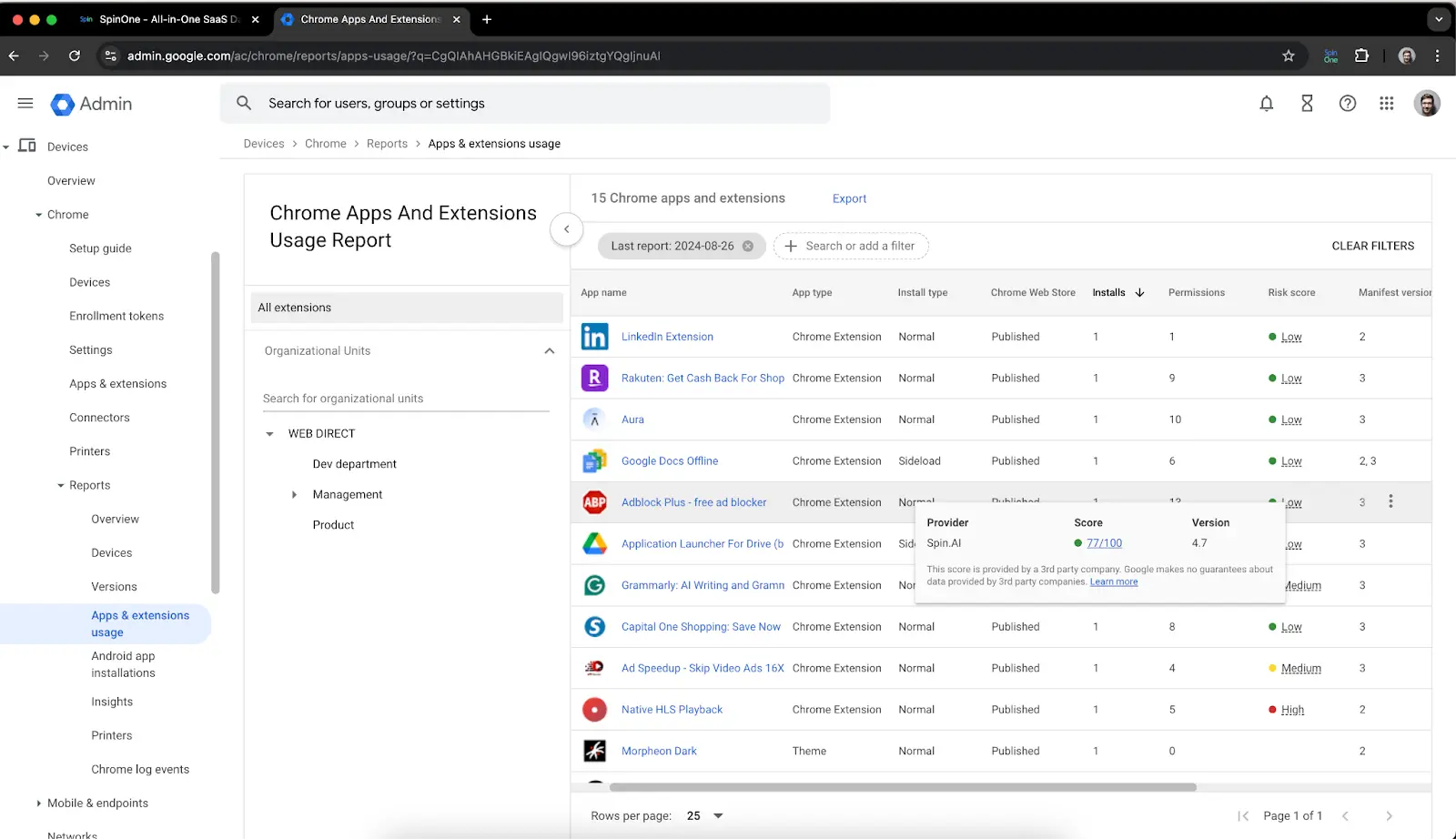1456x839 pixels.
Task: Toggle the main hamburger menu
Action: click(x=25, y=104)
